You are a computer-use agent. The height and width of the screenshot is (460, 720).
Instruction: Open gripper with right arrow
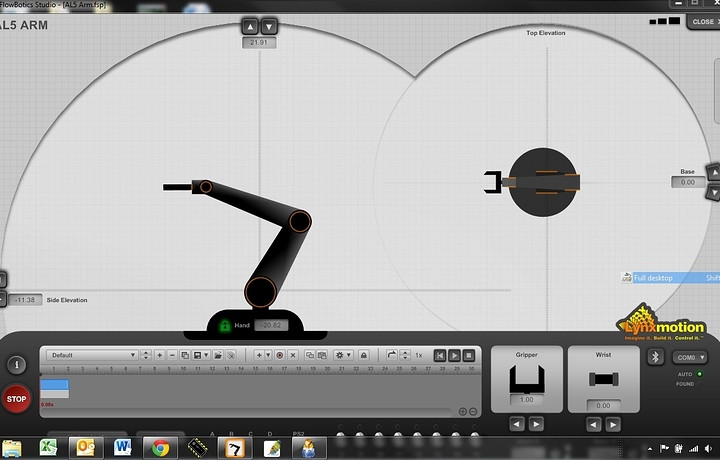[x=536, y=424]
